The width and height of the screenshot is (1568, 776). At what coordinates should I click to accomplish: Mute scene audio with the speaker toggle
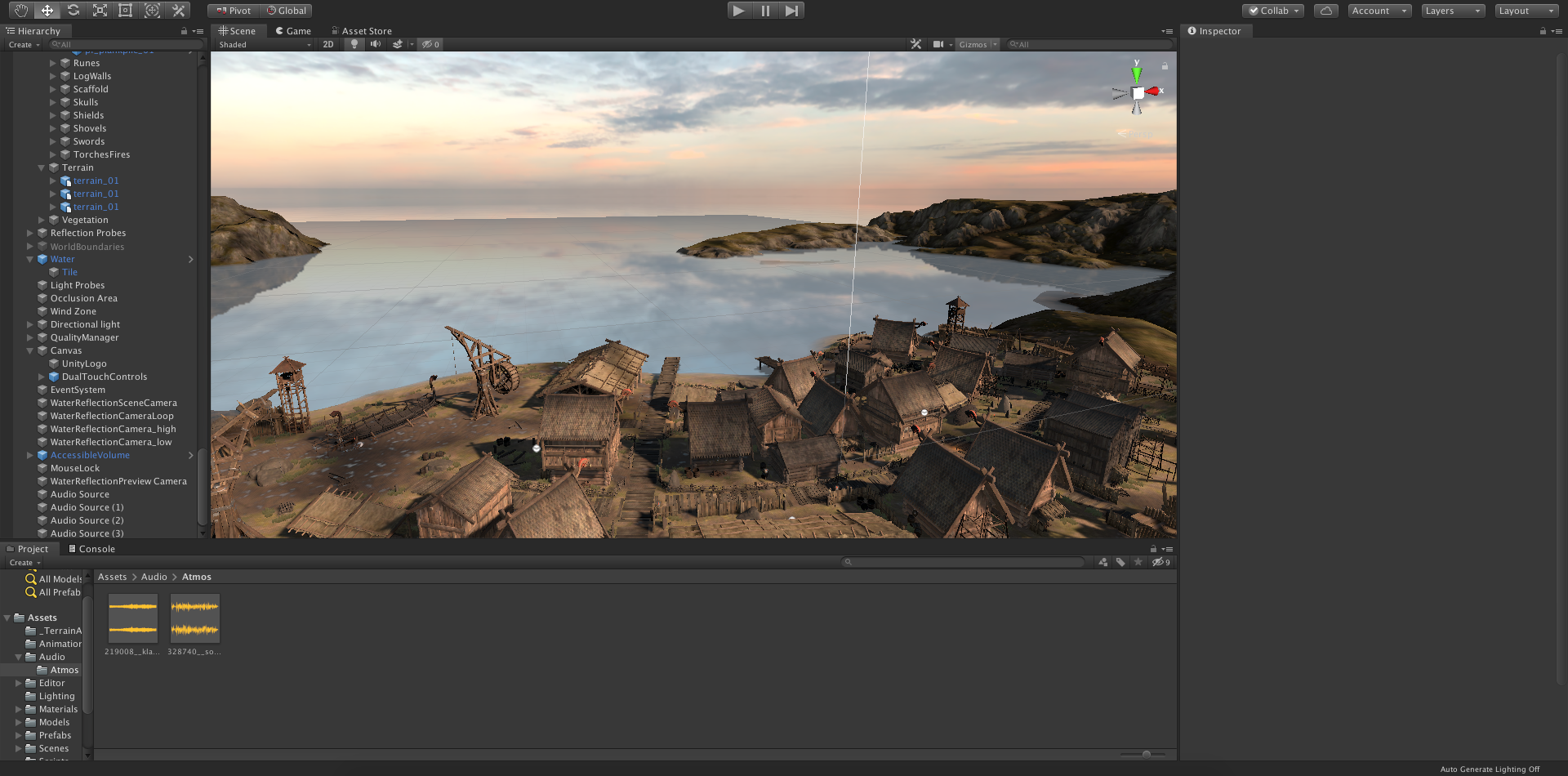pyautogui.click(x=375, y=45)
